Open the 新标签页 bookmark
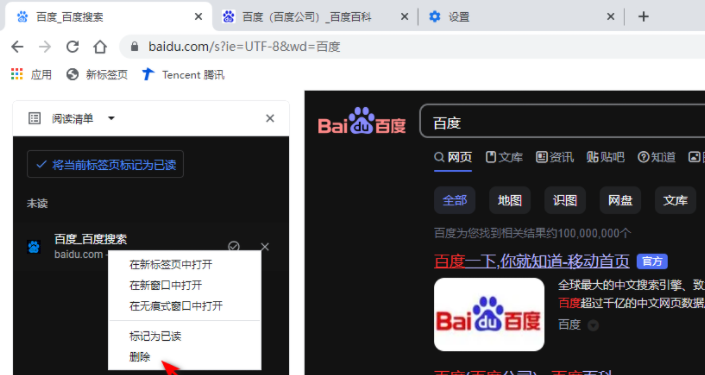Viewport: 705px width, 375px height. click(x=97, y=74)
